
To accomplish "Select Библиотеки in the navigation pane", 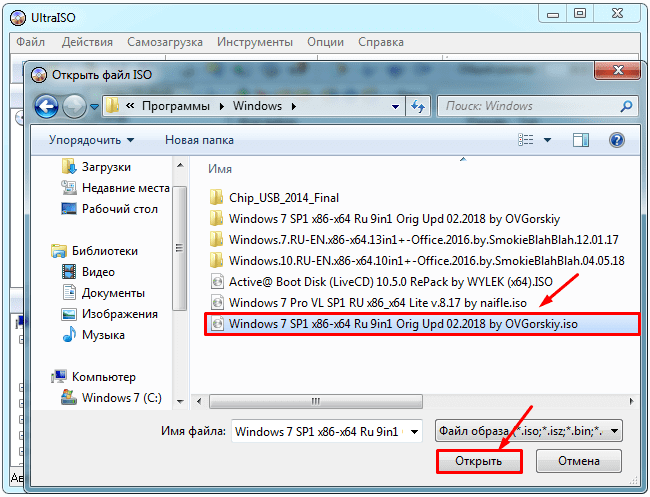I will (x=95, y=251).
